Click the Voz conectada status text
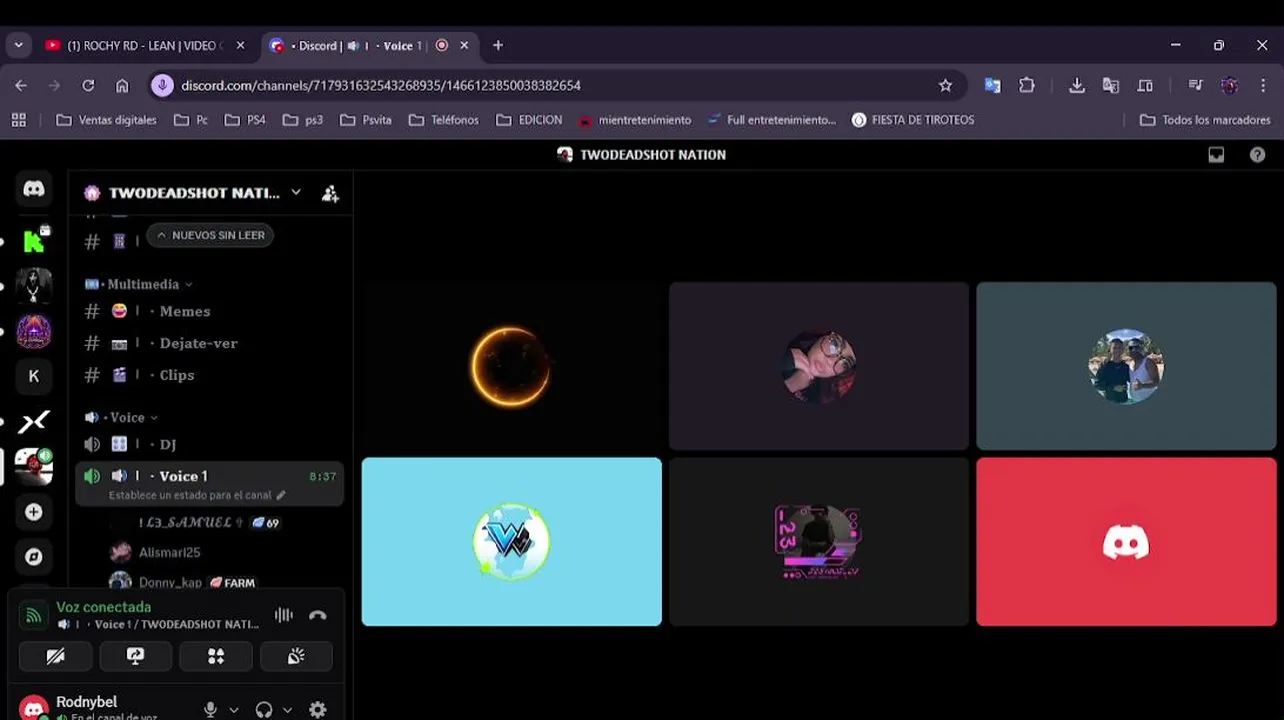The width and height of the screenshot is (1284, 720). click(104, 607)
